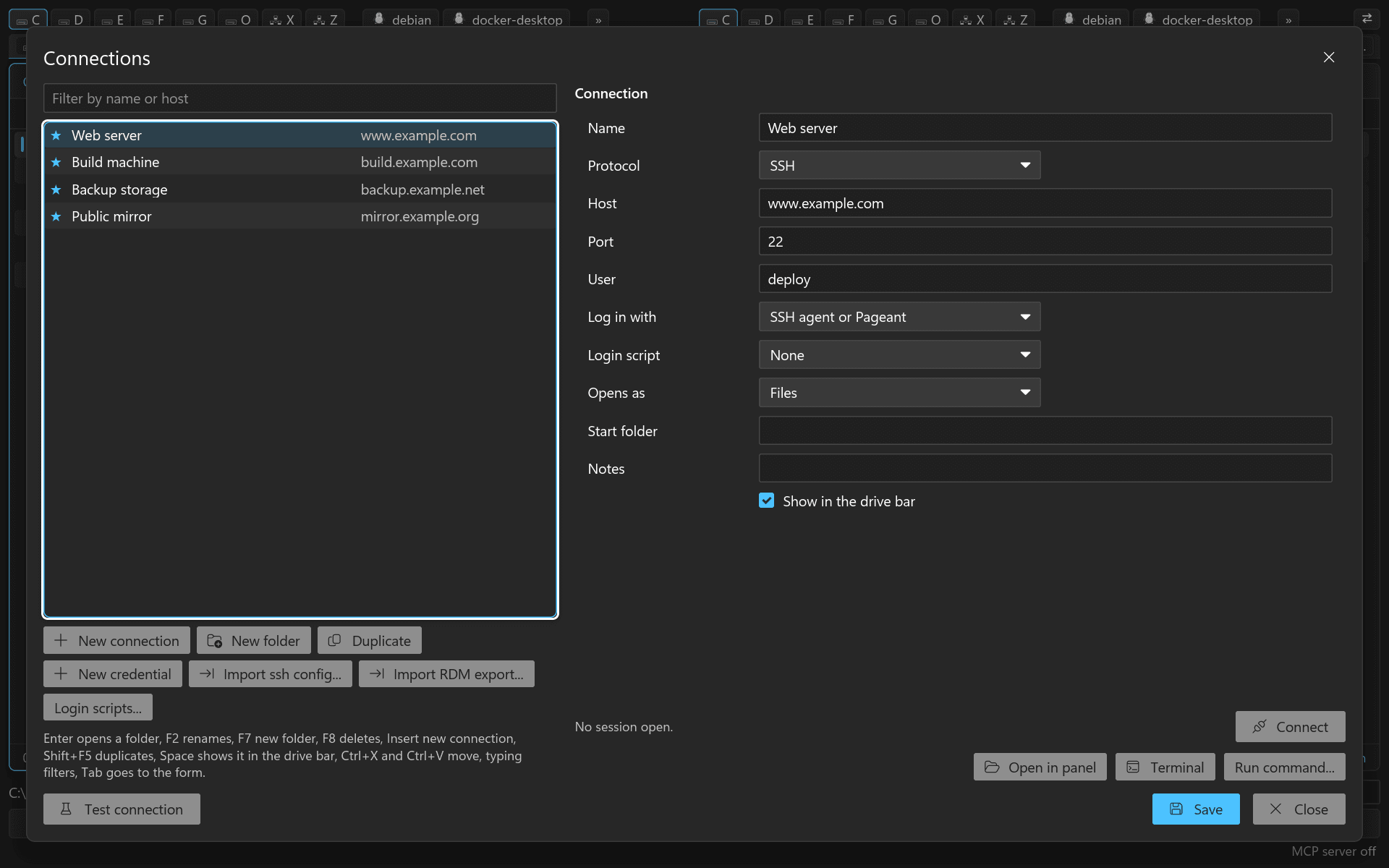Image resolution: width=1389 pixels, height=868 pixels.
Task: Click the plug icon on Connect button
Action: [x=1260, y=726]
